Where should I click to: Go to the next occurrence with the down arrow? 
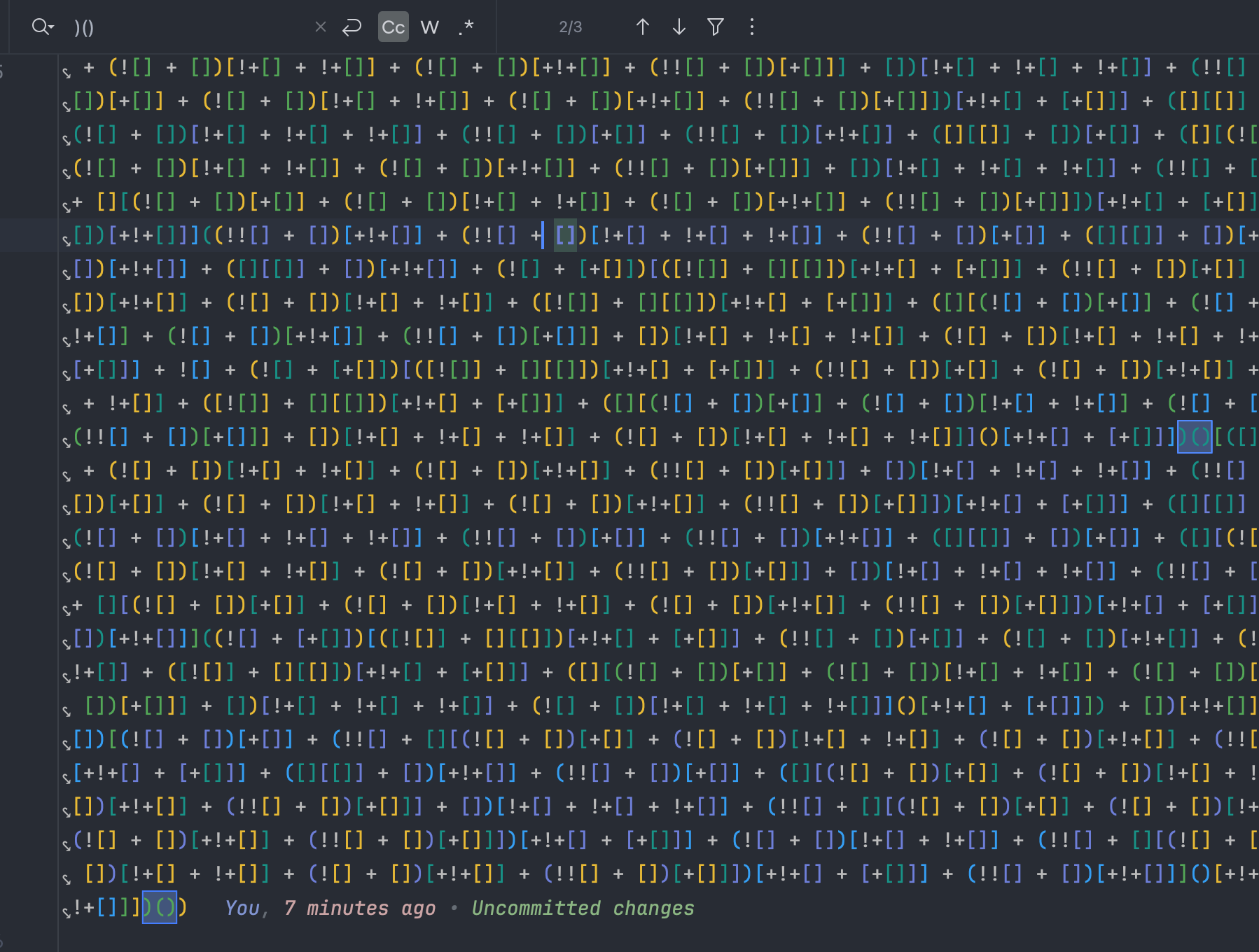[x=679, y=27]
